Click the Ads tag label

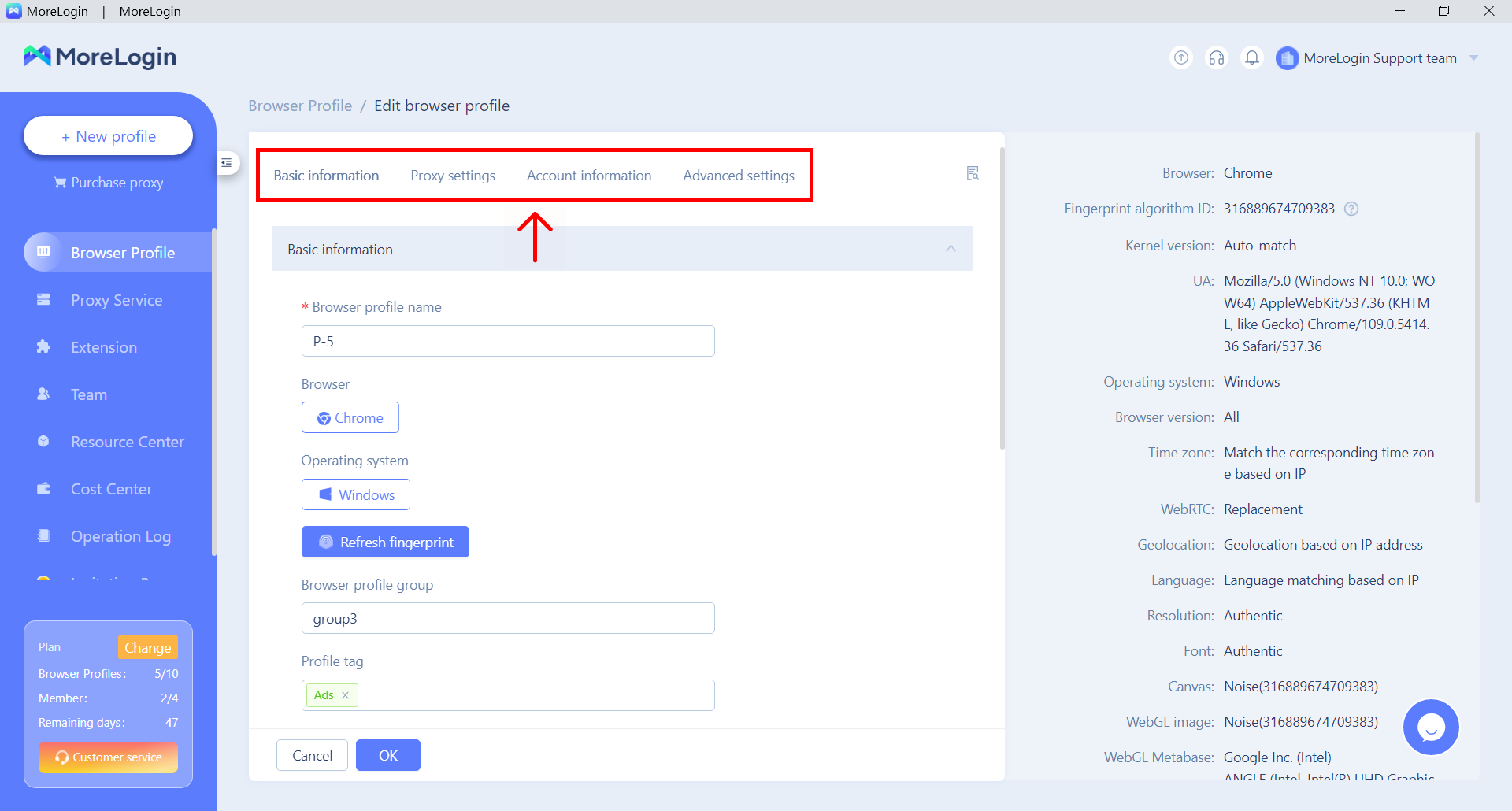[324, 695]
